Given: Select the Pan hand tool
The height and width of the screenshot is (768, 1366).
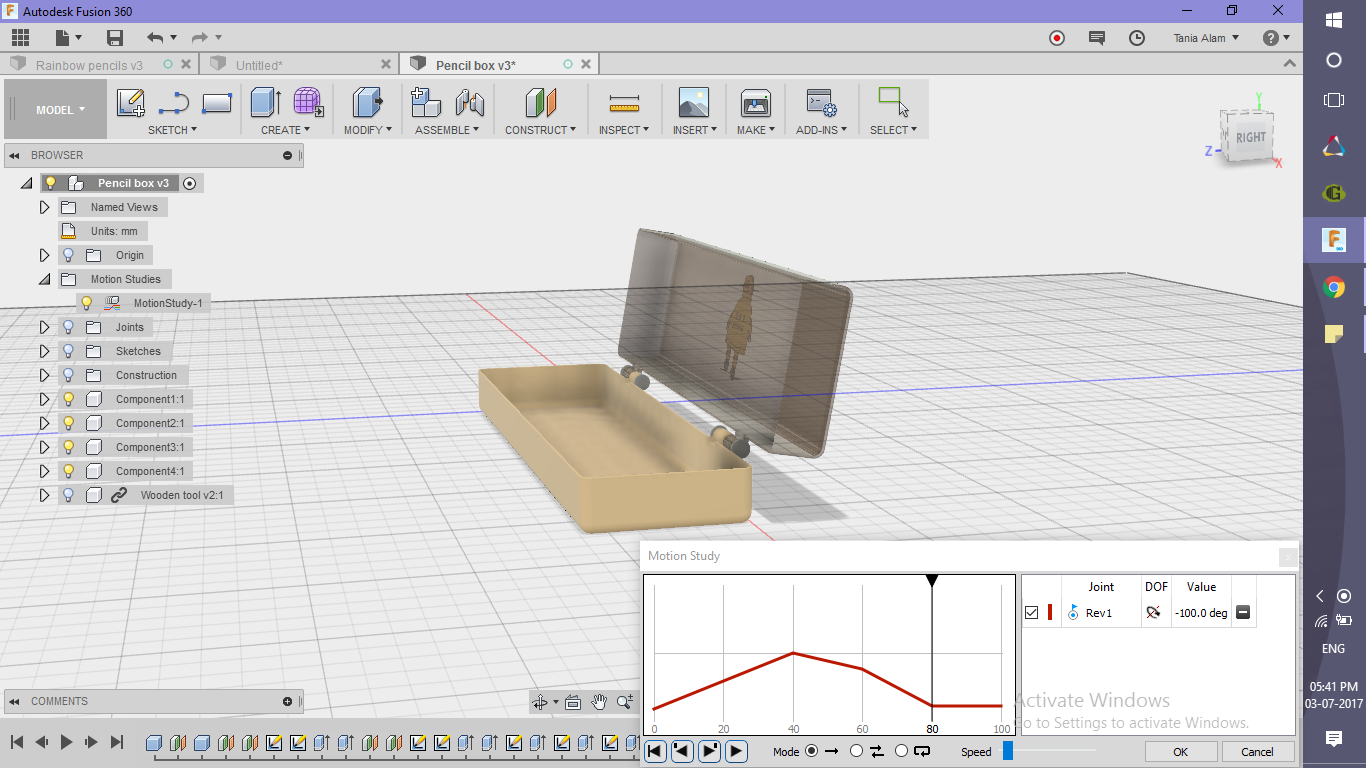Looking at the screenshot, I should [x=599, y=702].
